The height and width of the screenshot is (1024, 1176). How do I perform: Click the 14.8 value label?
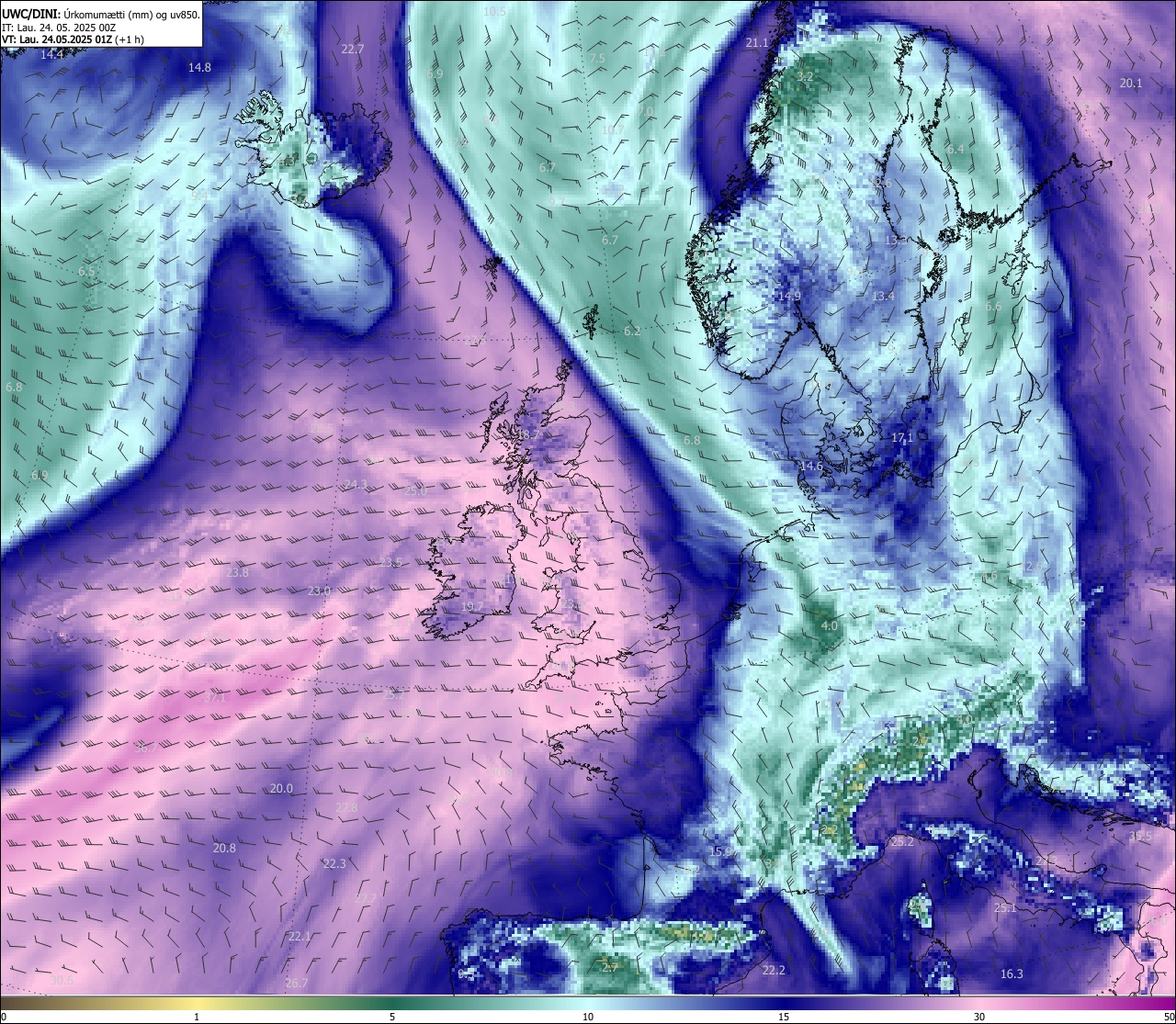199,67
